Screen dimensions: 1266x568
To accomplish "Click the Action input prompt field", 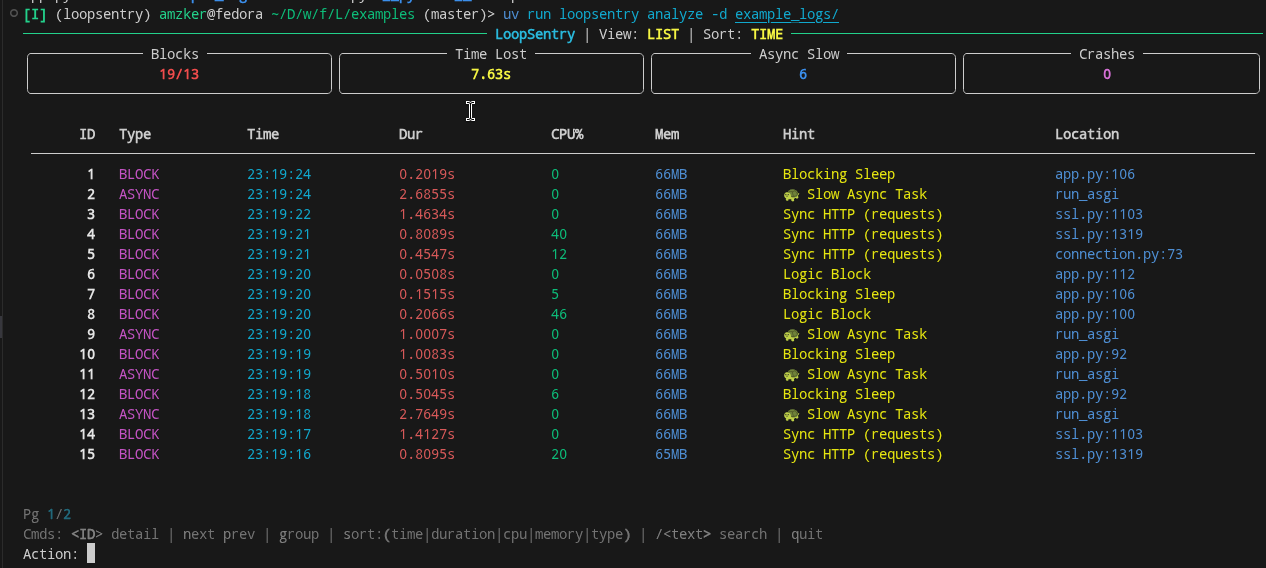I will 91,554.
